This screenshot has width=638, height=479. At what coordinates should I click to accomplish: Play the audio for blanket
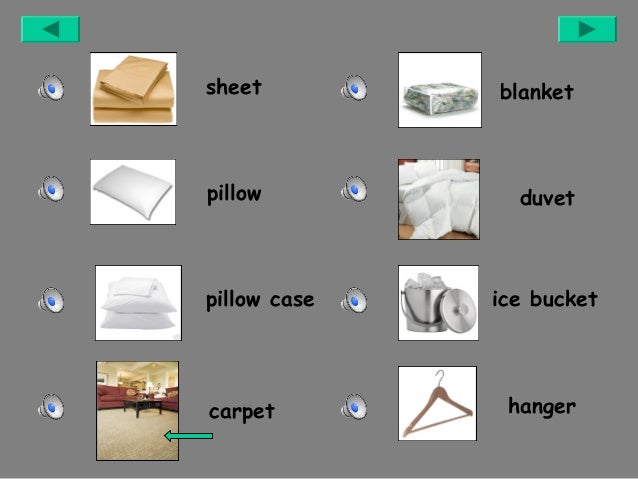(354, 87)
